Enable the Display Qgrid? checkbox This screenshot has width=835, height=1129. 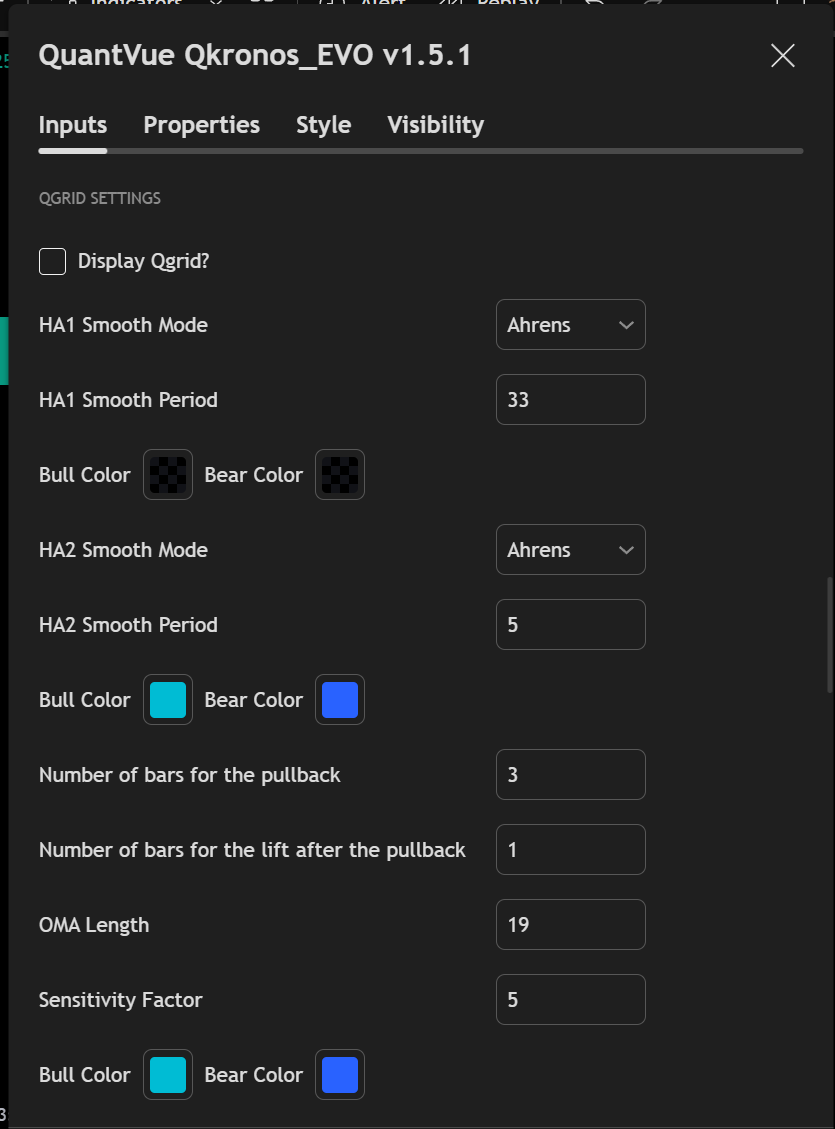(x=53, y=262)
